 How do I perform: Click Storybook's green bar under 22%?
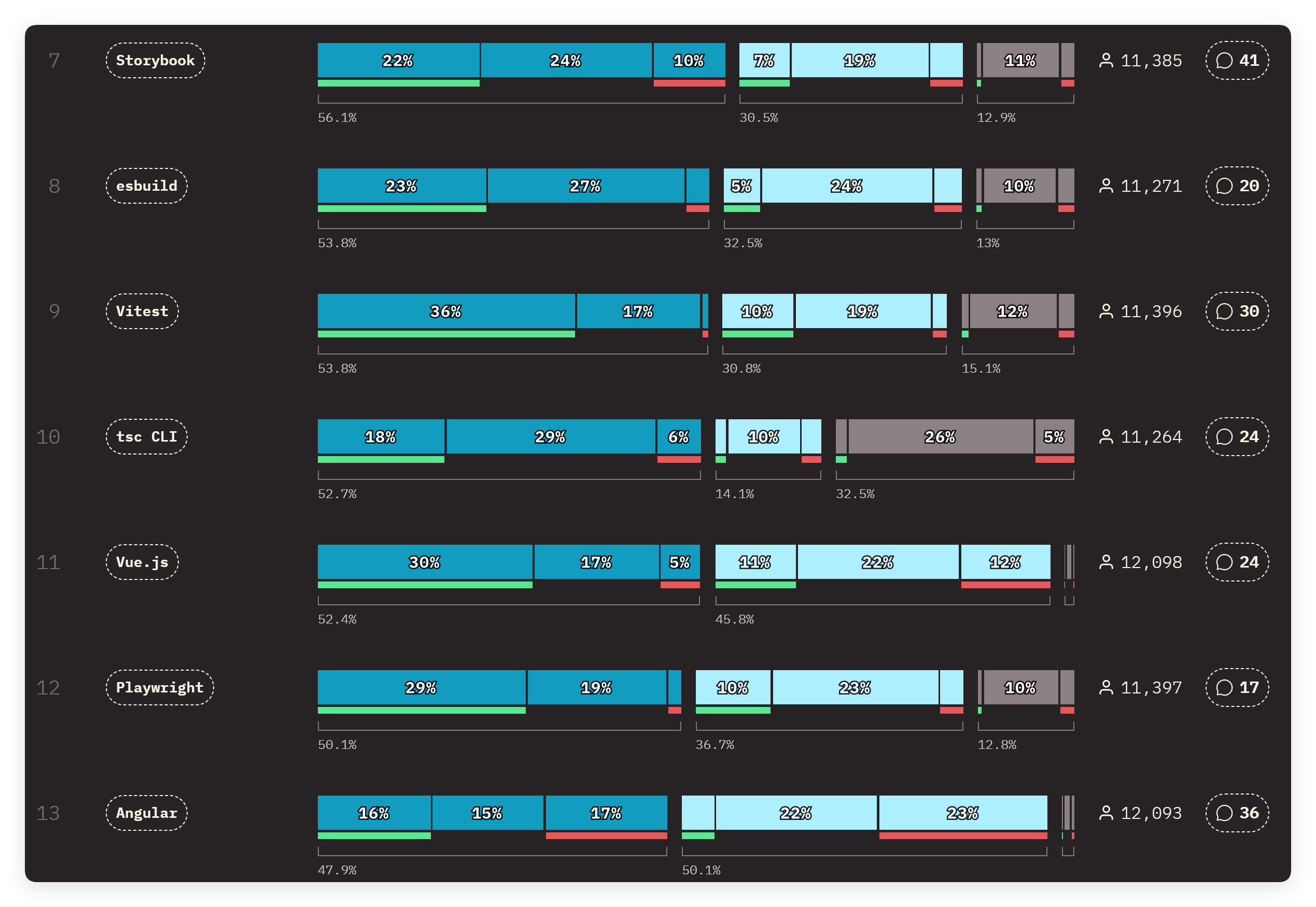(398, 83)
